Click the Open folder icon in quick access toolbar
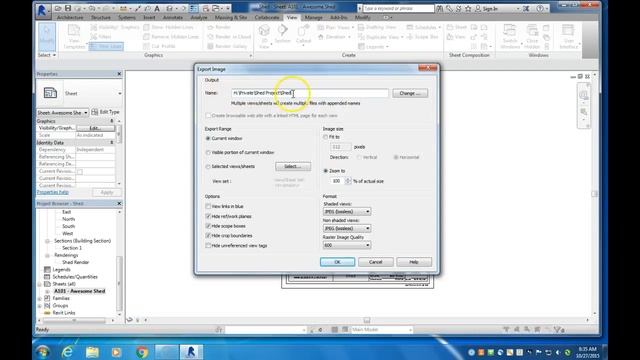The height and width of the screenshot is (360, 640). coord(58,8)
